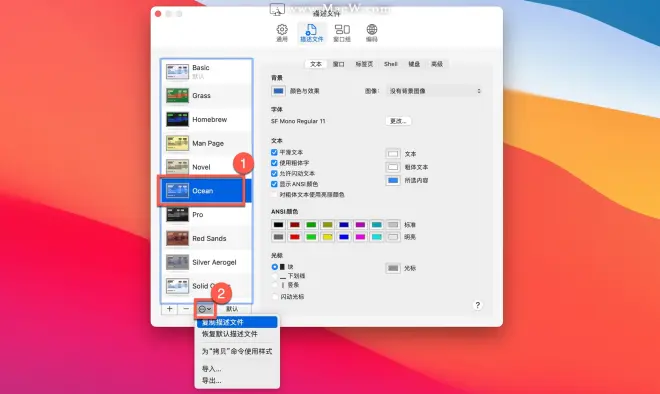Click the standard green ANSI swatch
This screenshot has width=660, height=394.
click(311, 225)
